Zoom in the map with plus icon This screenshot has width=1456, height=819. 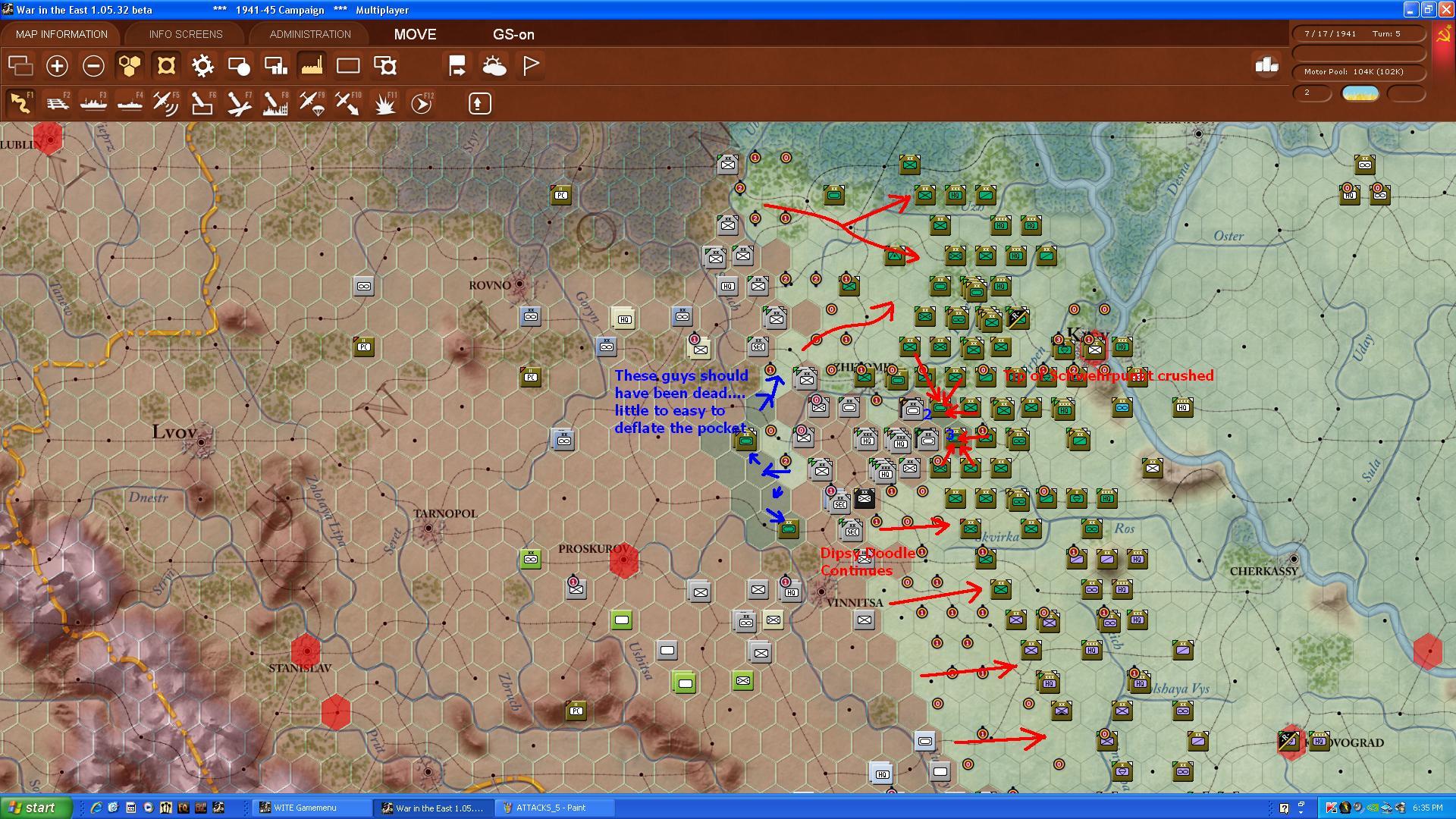(57, 66)
